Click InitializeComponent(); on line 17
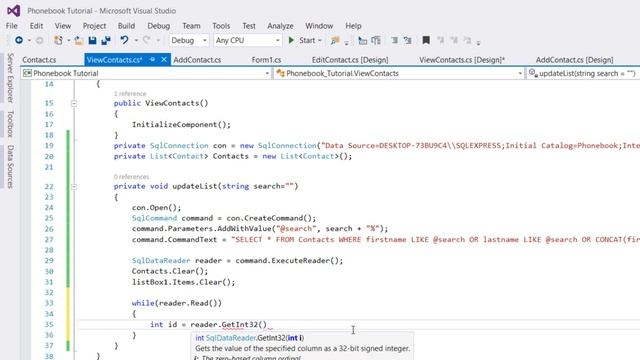 (x=181, y=124)
